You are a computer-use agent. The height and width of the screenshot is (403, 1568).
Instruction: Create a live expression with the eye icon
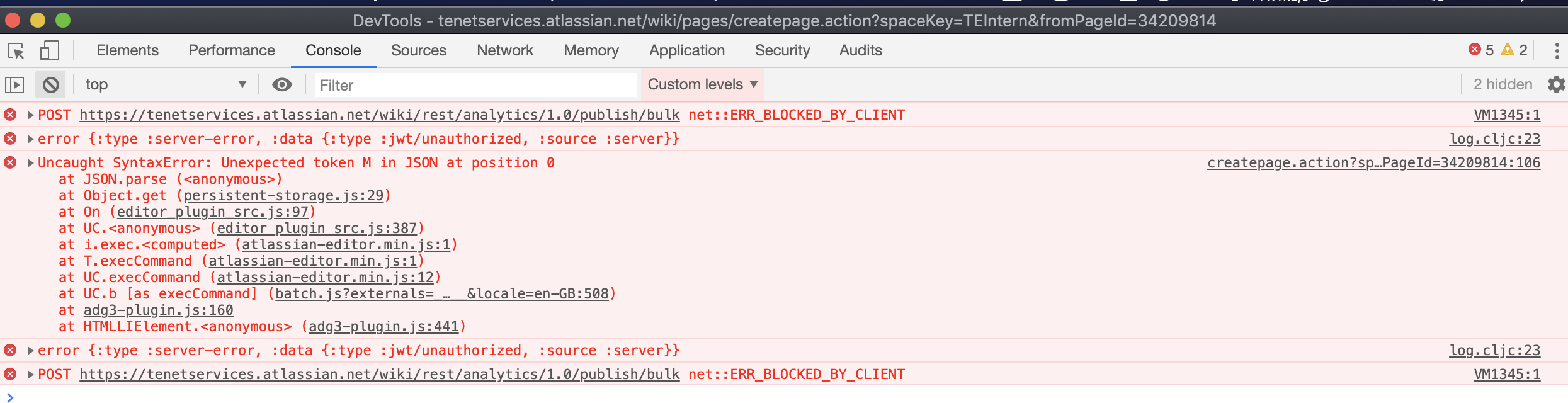click(x=282, y=84)
